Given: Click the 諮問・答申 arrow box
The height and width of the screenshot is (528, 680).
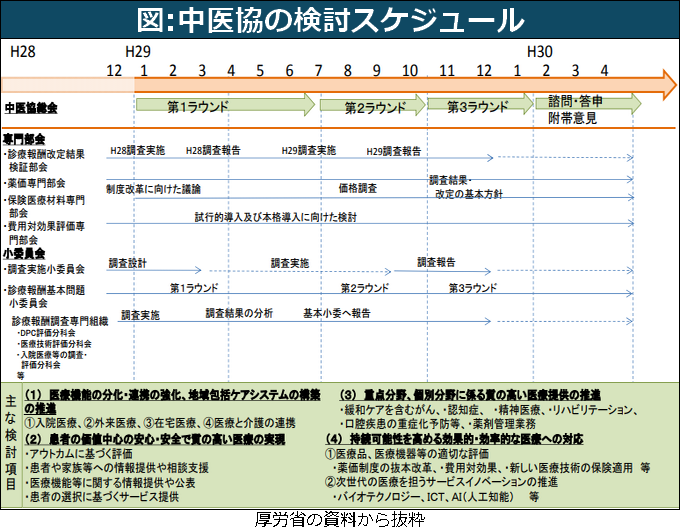Looking at the screenshot, I should tap(579, 101).
